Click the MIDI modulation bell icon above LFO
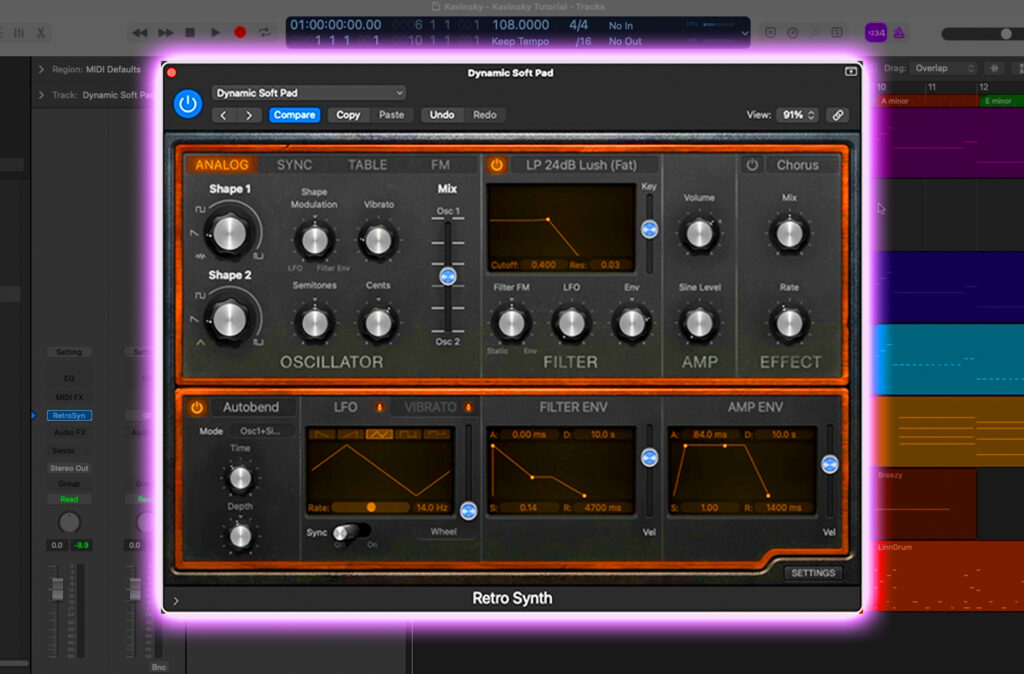 (380, 407)
